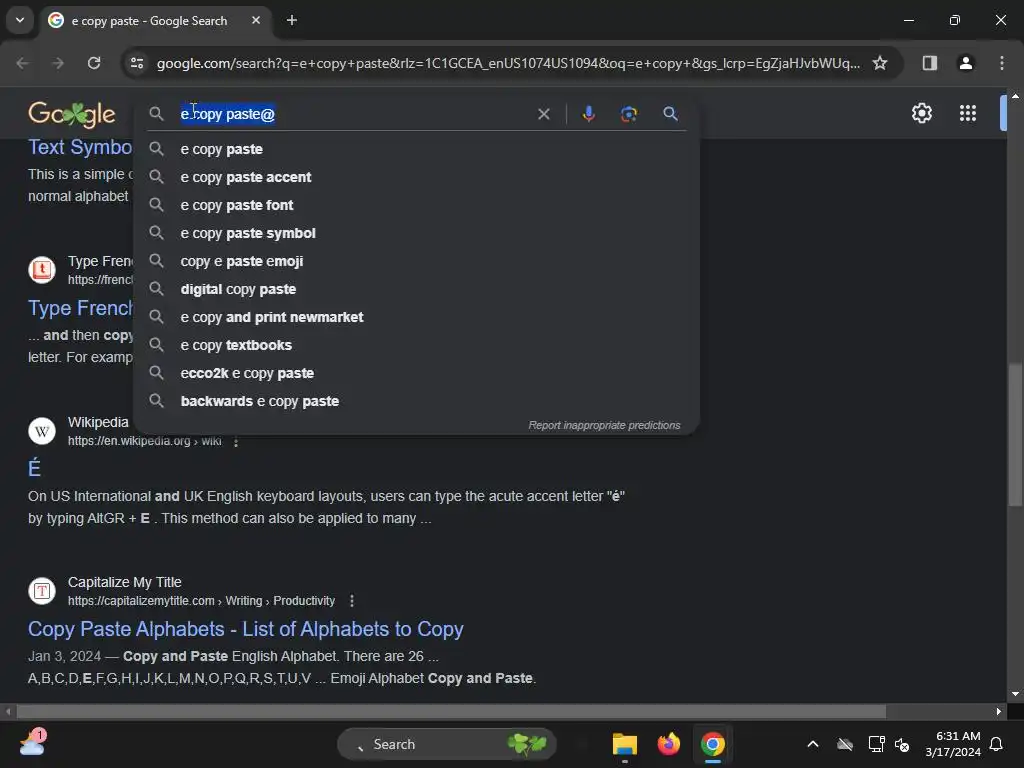This screenshot has height=768, width=1024.
Task: Open Chrome profile icon
Action: click(965, 63)
